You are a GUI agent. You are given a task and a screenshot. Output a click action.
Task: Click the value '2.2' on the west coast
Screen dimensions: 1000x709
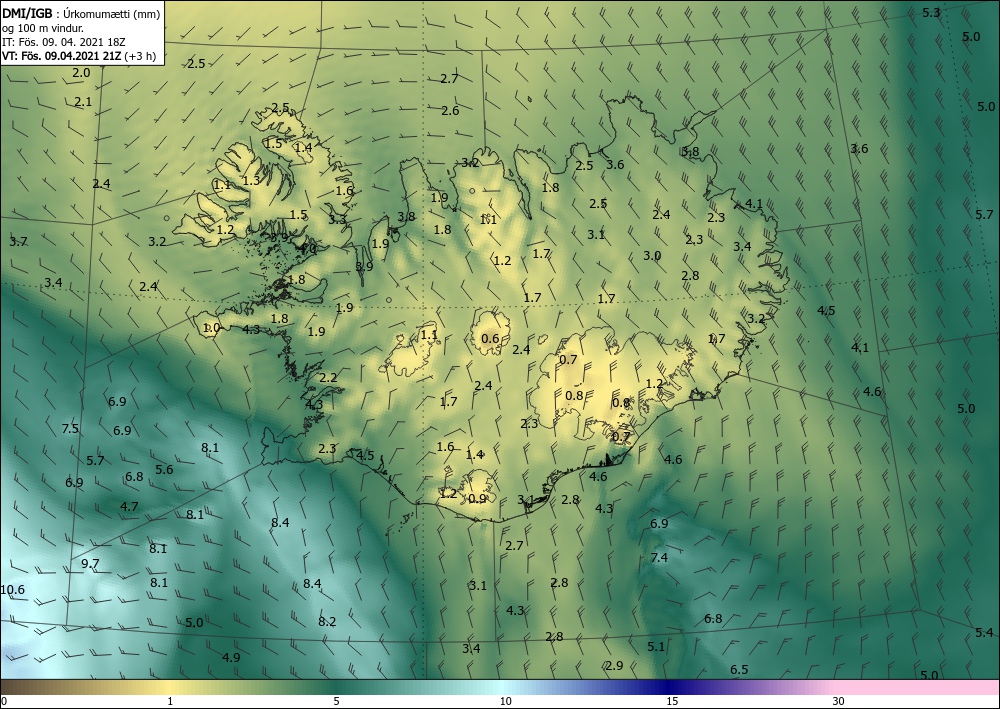pyautogui.click(x=328, y=378)
